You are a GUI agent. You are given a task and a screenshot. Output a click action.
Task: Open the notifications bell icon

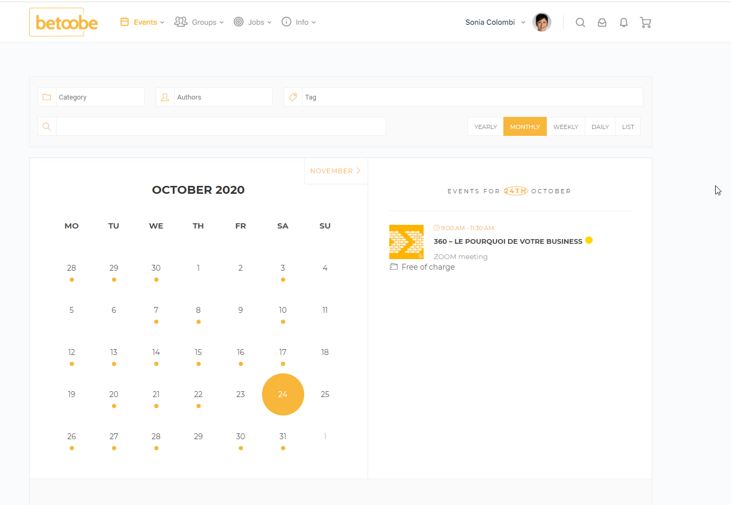click(623, 22)
